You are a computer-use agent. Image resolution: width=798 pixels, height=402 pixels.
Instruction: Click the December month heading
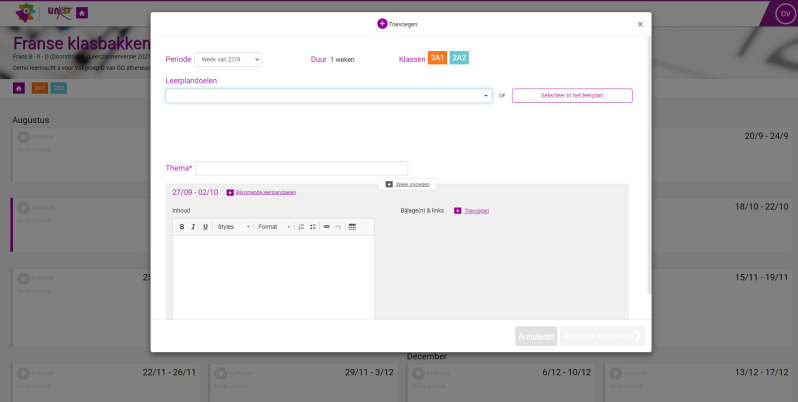coord(427,357)
